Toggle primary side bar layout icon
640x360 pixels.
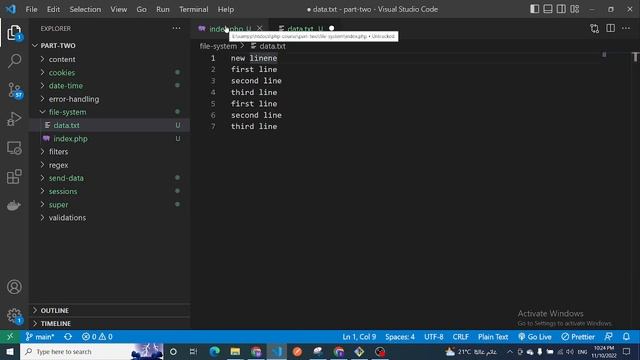pyautogui.click(x=534, y=9)
